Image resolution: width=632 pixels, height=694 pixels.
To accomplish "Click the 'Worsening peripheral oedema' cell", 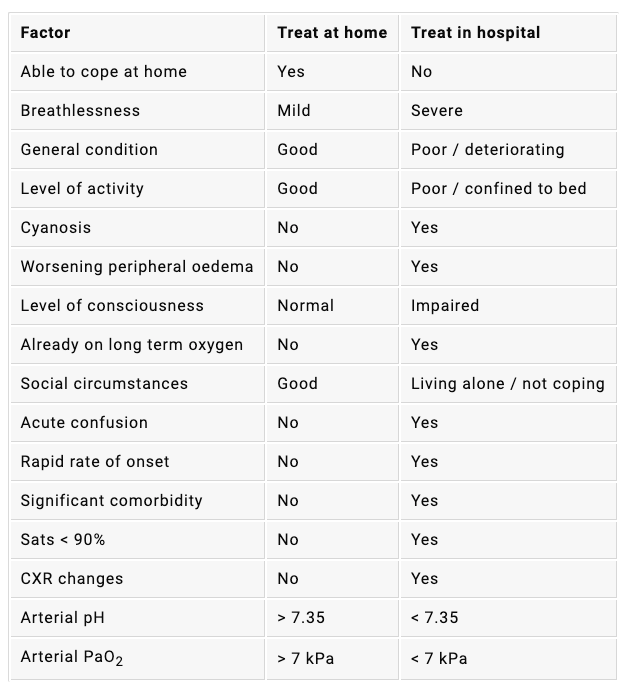I will click(x=136, y=267).
